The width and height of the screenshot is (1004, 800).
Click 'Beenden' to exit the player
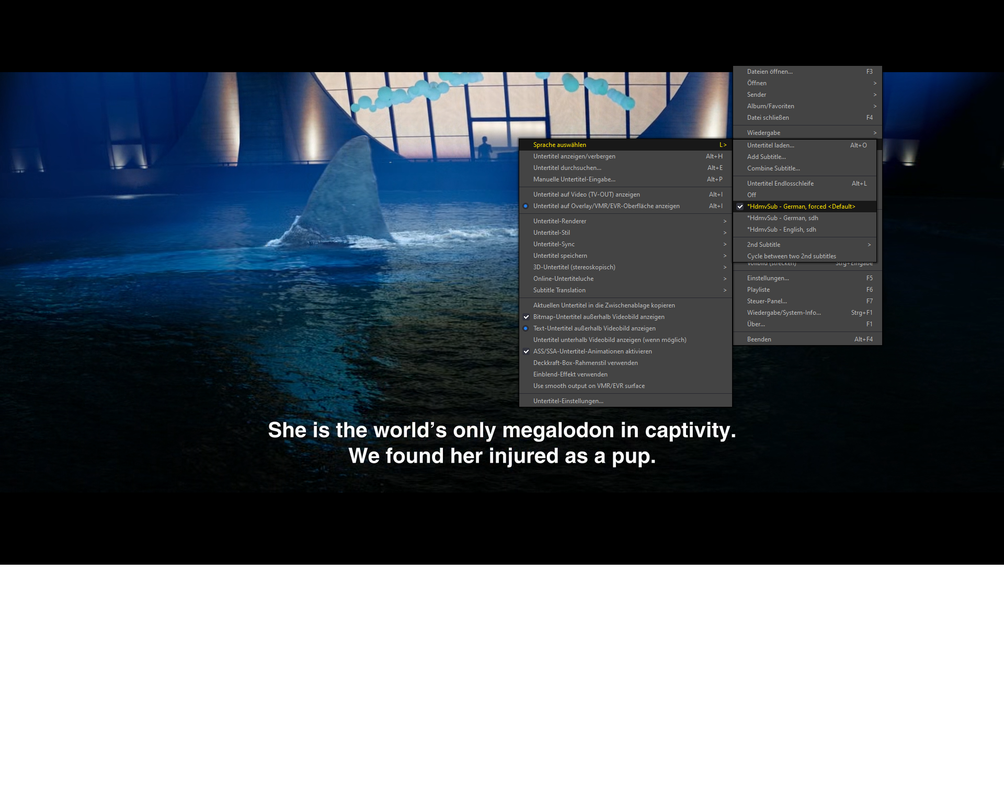point(807,339)
